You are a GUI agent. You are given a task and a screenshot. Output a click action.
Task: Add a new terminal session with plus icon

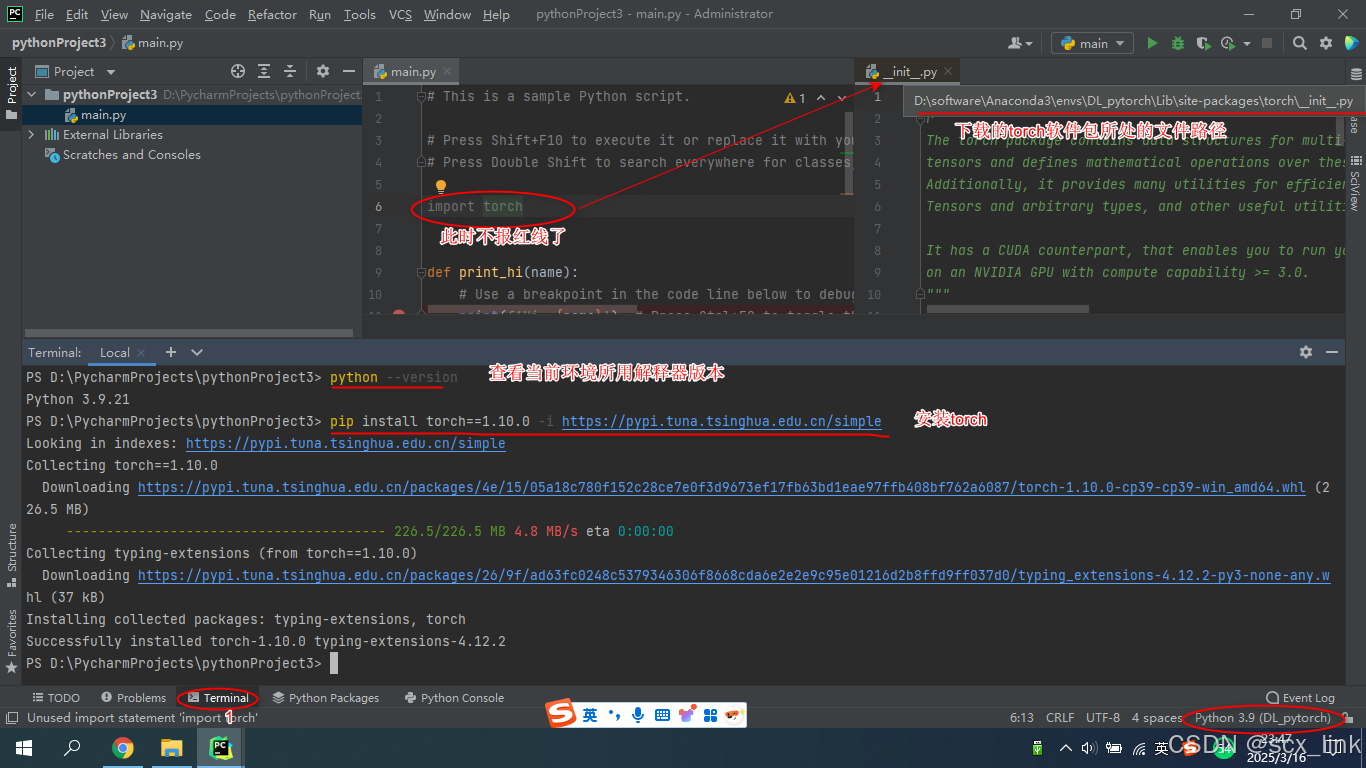point(171,352)
